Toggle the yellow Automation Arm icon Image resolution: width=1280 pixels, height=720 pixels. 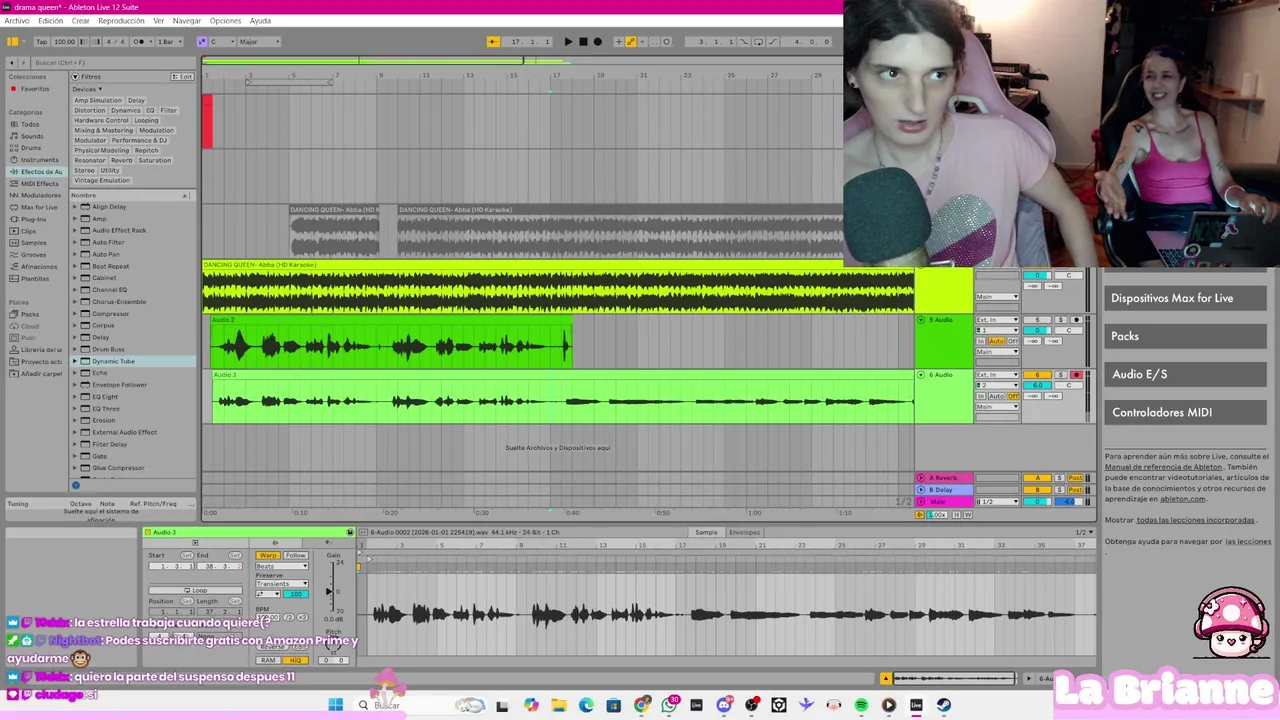coord(630,41)
